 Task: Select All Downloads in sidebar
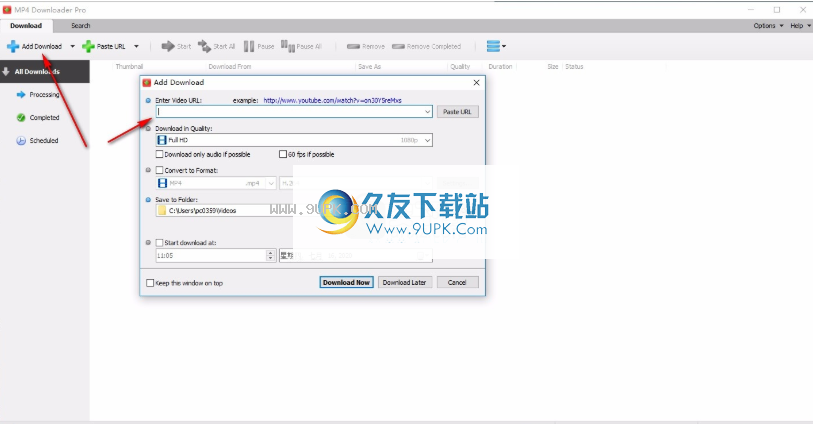[x=45, y=72]
